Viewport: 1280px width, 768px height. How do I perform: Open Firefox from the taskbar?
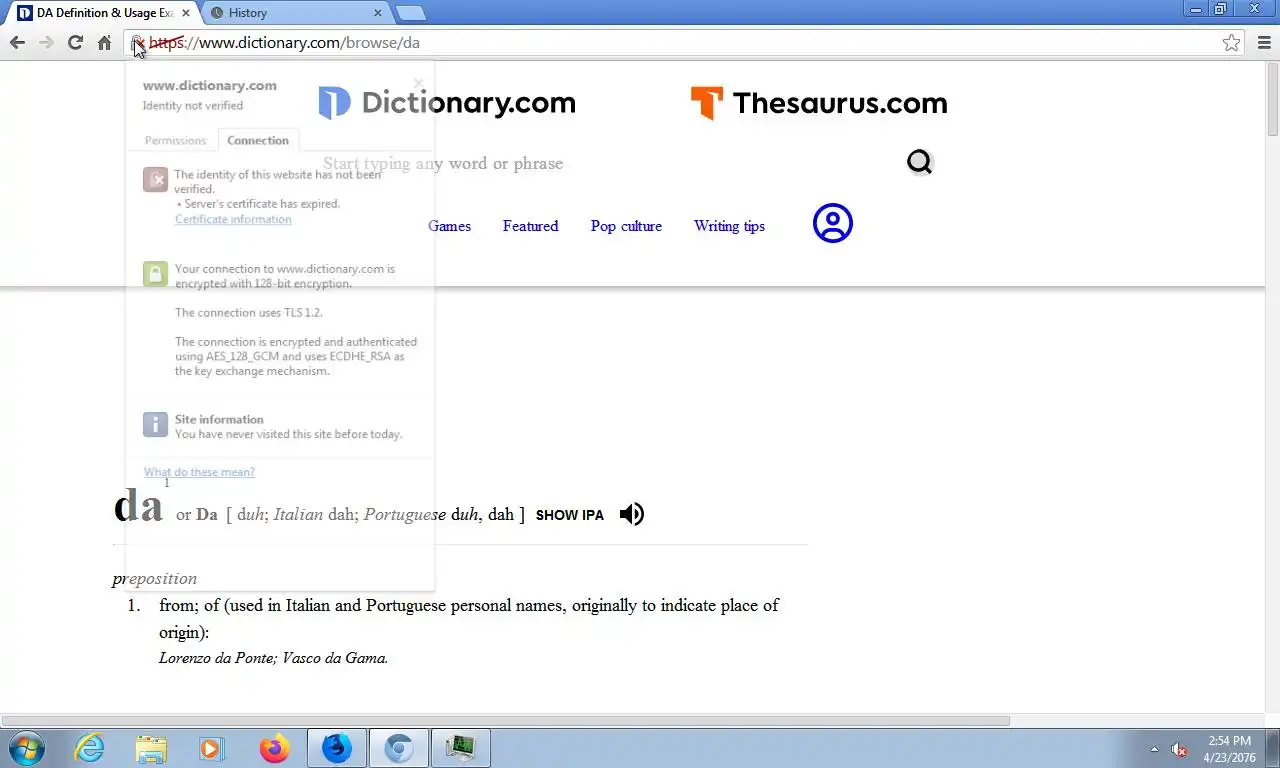pyautogui.click(x=273, y=748)
